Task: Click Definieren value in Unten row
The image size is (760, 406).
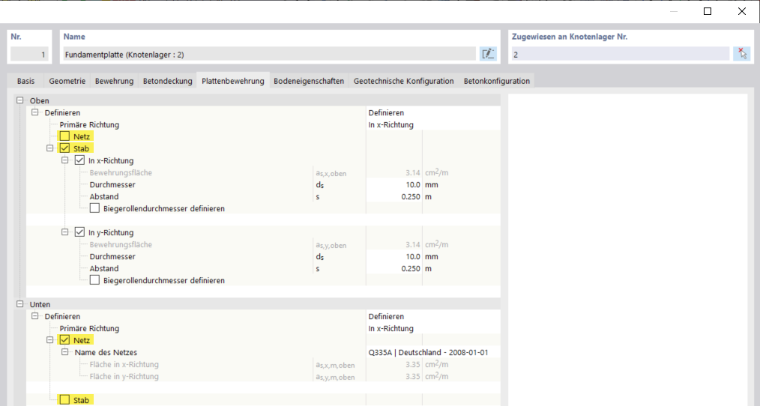Action: (433, 316)
